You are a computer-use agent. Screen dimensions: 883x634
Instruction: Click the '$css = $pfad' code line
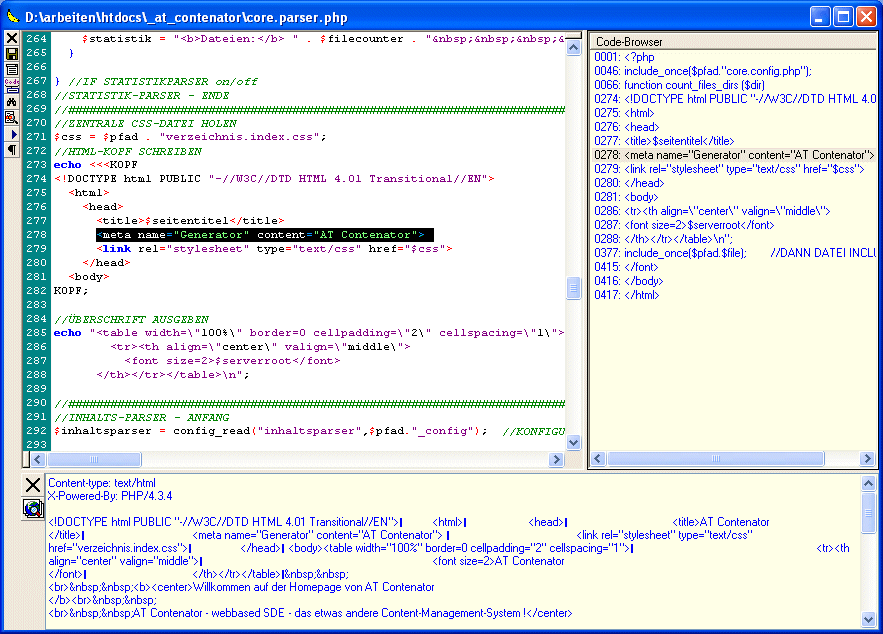pos(190,136)
